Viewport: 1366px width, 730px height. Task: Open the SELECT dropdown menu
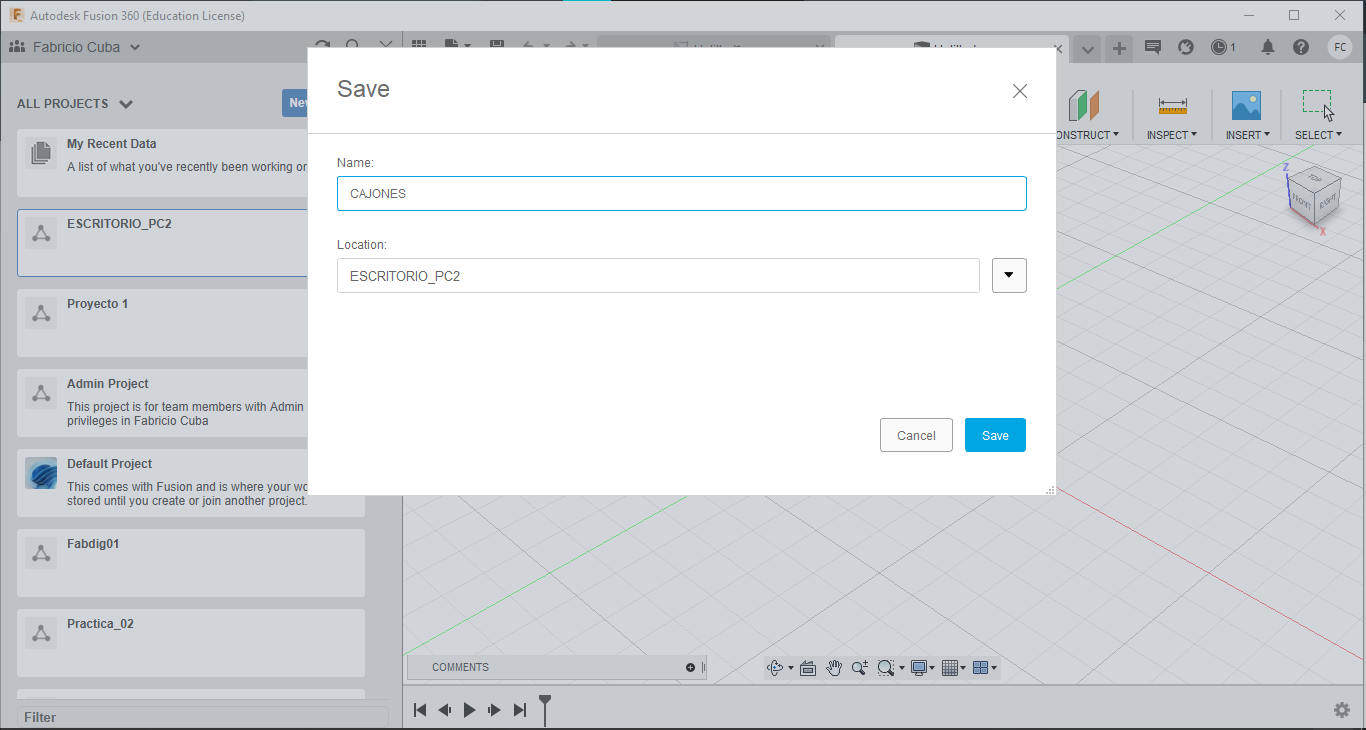pyautogui.click(x=1319, y=135)
